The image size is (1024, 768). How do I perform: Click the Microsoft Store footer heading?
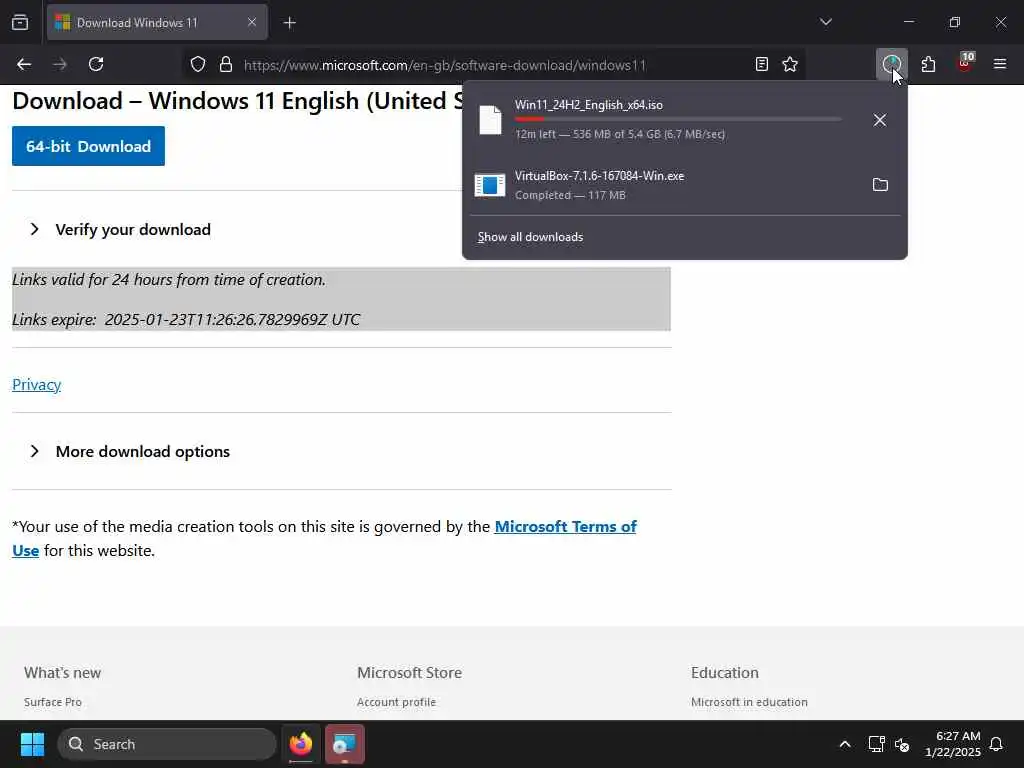(x=409, y=673)
